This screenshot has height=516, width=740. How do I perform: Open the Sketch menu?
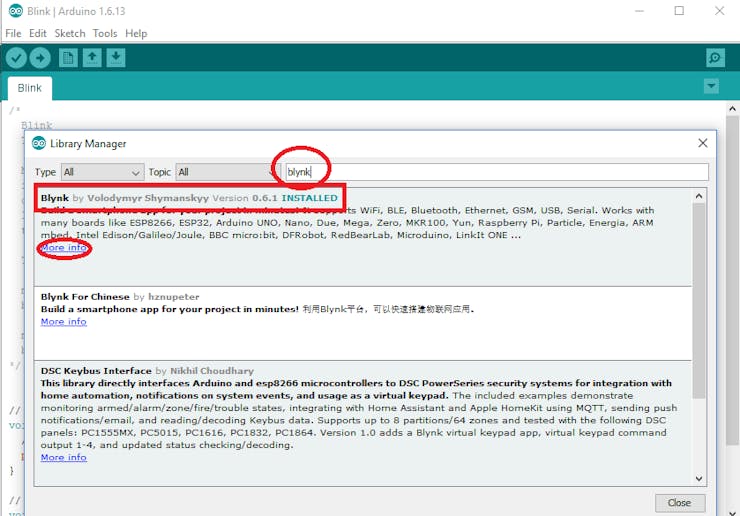70,34
